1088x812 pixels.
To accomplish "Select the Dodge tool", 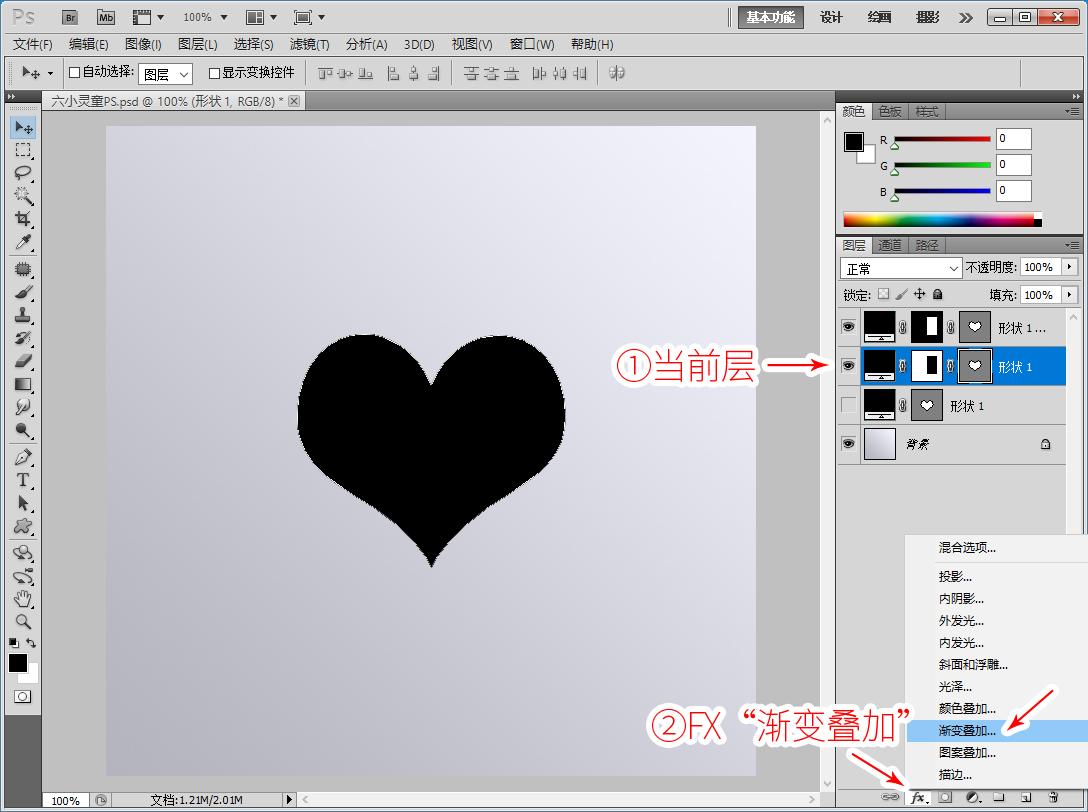I will (23, 430).
